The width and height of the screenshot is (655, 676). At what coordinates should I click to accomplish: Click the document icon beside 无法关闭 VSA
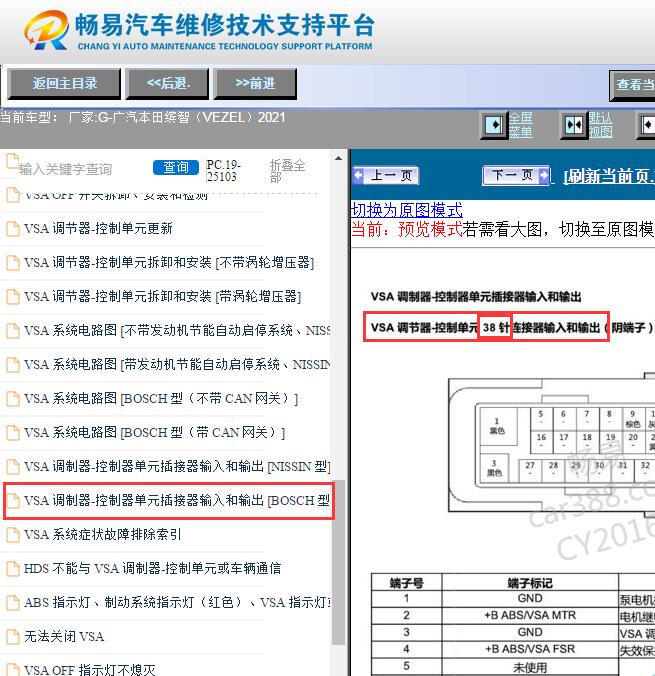coord(13,636)
